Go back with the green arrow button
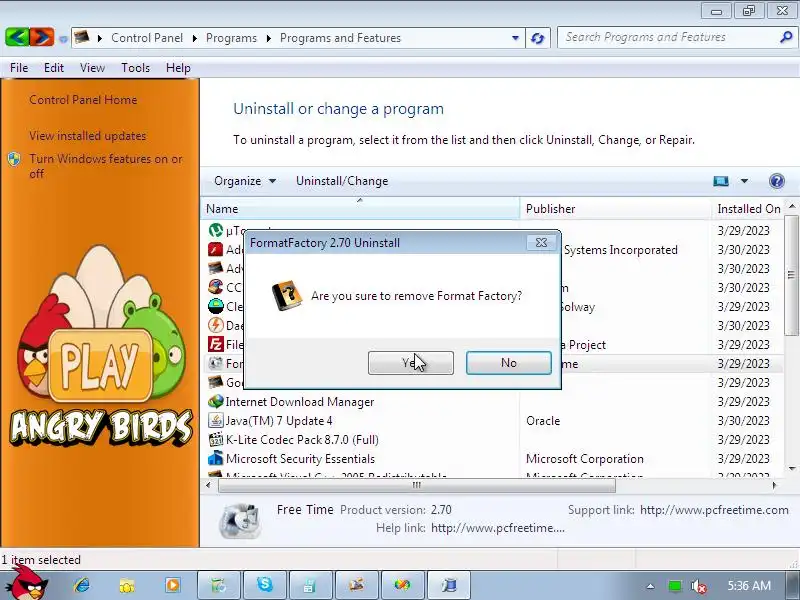 (x=17, y=37)
